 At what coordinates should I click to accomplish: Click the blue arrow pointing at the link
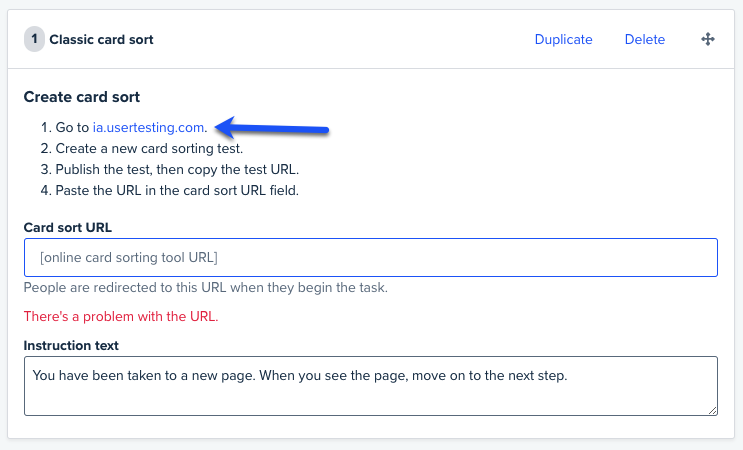tap(272, 127)
